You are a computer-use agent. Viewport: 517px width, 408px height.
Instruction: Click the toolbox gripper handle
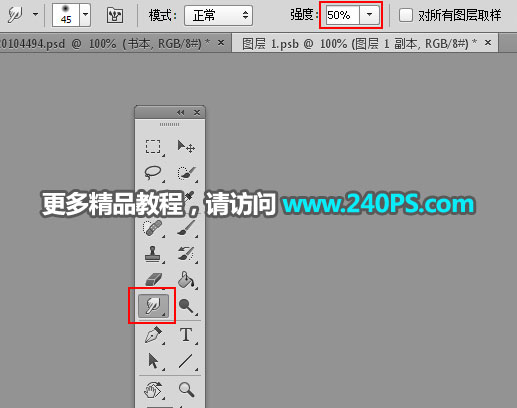169,124
